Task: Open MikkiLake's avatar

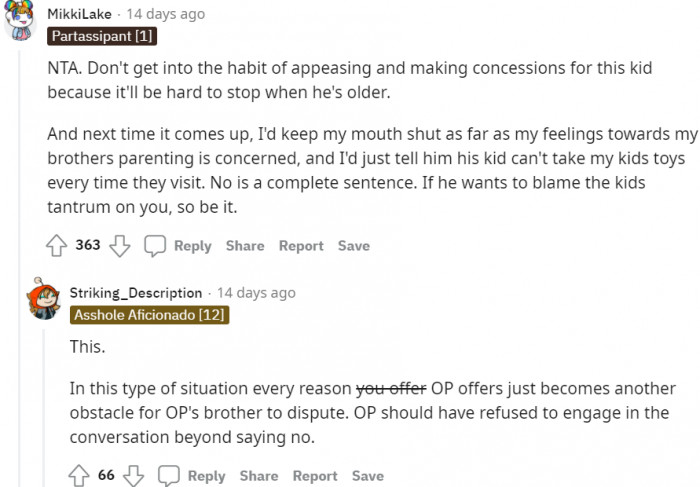Action: pyautogui.click(x=20, y=20)
